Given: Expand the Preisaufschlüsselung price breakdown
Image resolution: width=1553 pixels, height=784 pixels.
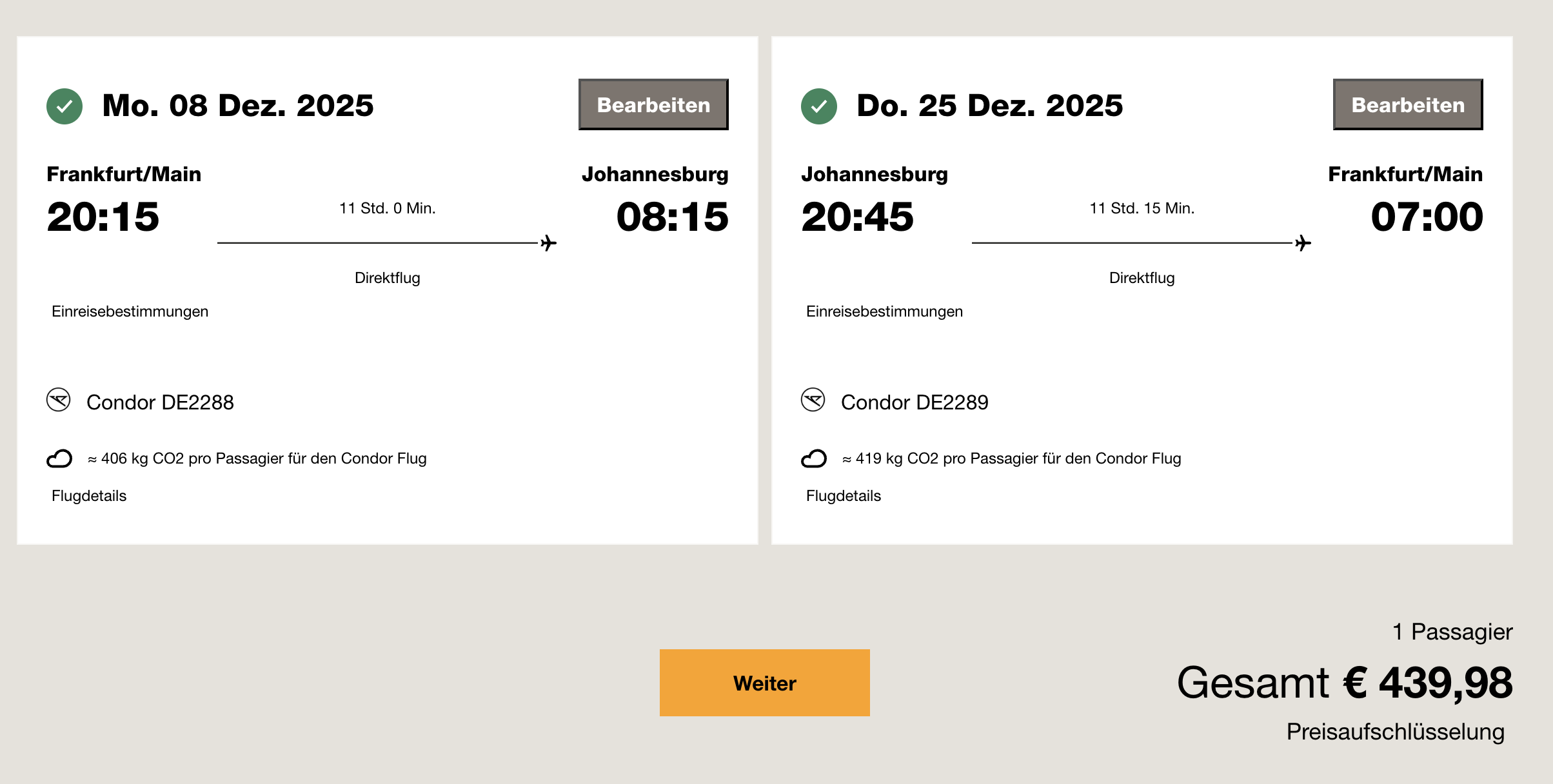Looking at the screenshot, I should tap(1395, 732).
